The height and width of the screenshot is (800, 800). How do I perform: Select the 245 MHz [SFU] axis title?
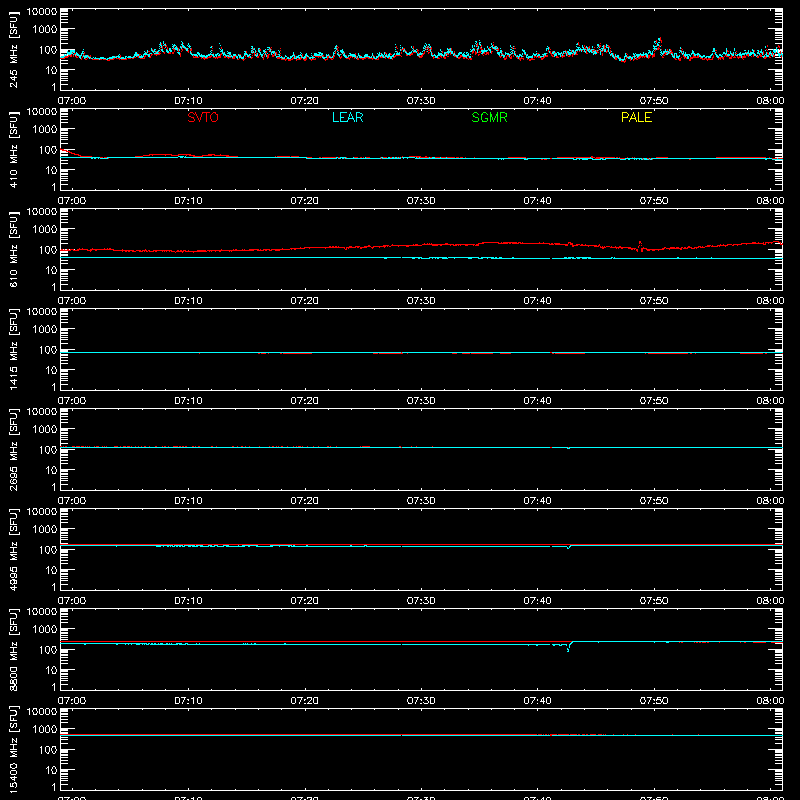14,49
